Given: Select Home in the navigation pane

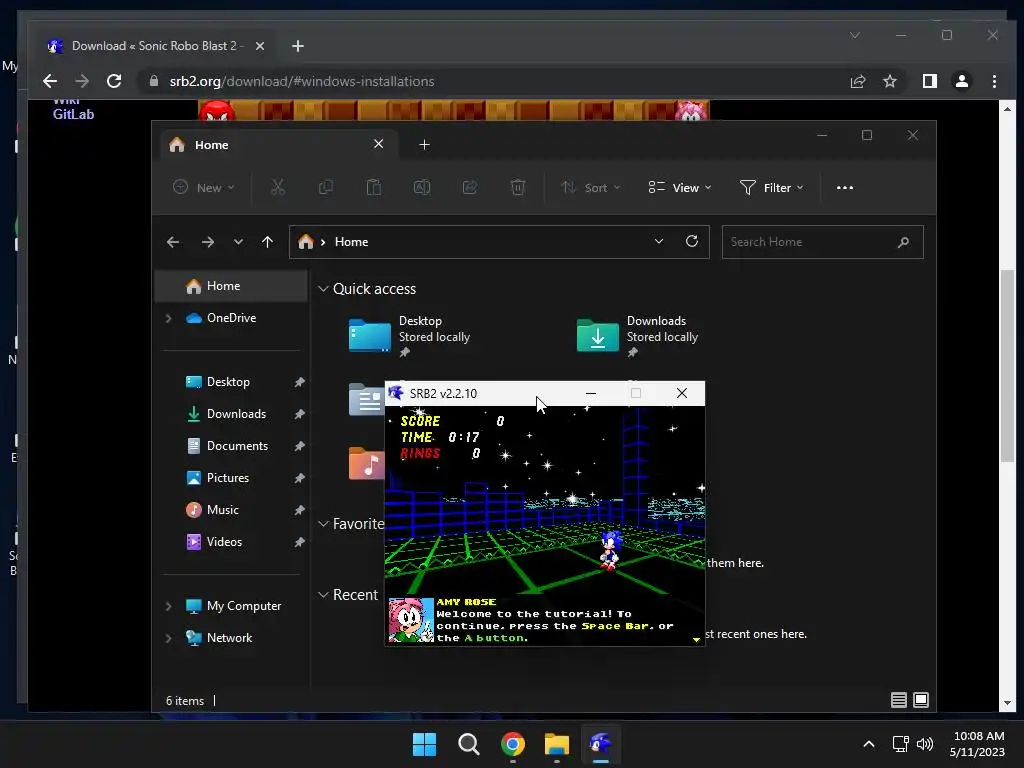Looking at the screenshot, I should (x=231, y=286).
